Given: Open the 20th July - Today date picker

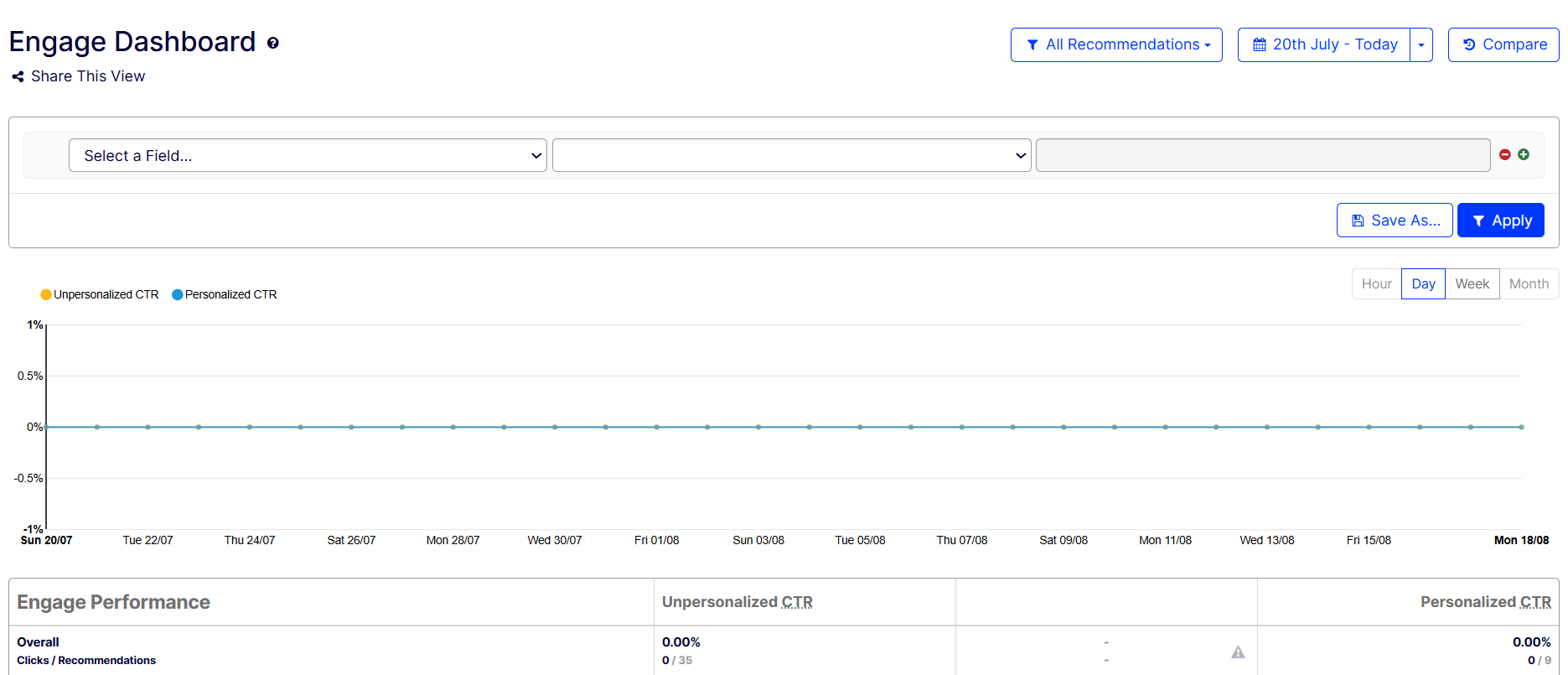Looking at the screenshot, I should point(1324,45).
